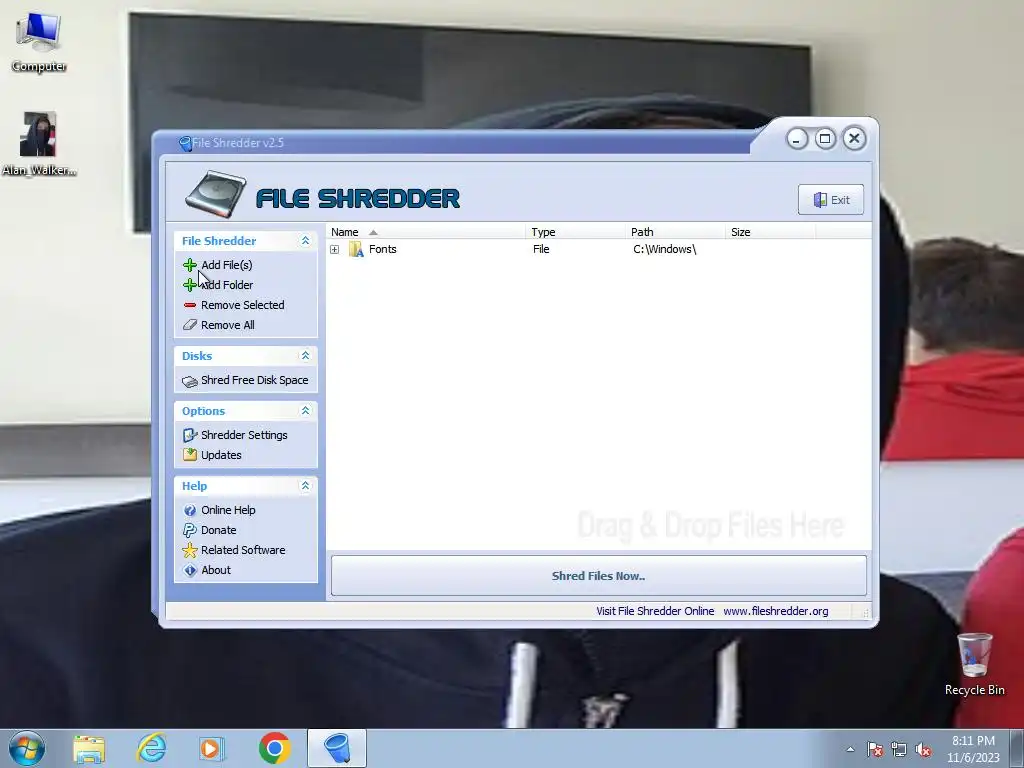Click the About info icon
This screenshot has width=1024, height=768.
pos(189,570)
